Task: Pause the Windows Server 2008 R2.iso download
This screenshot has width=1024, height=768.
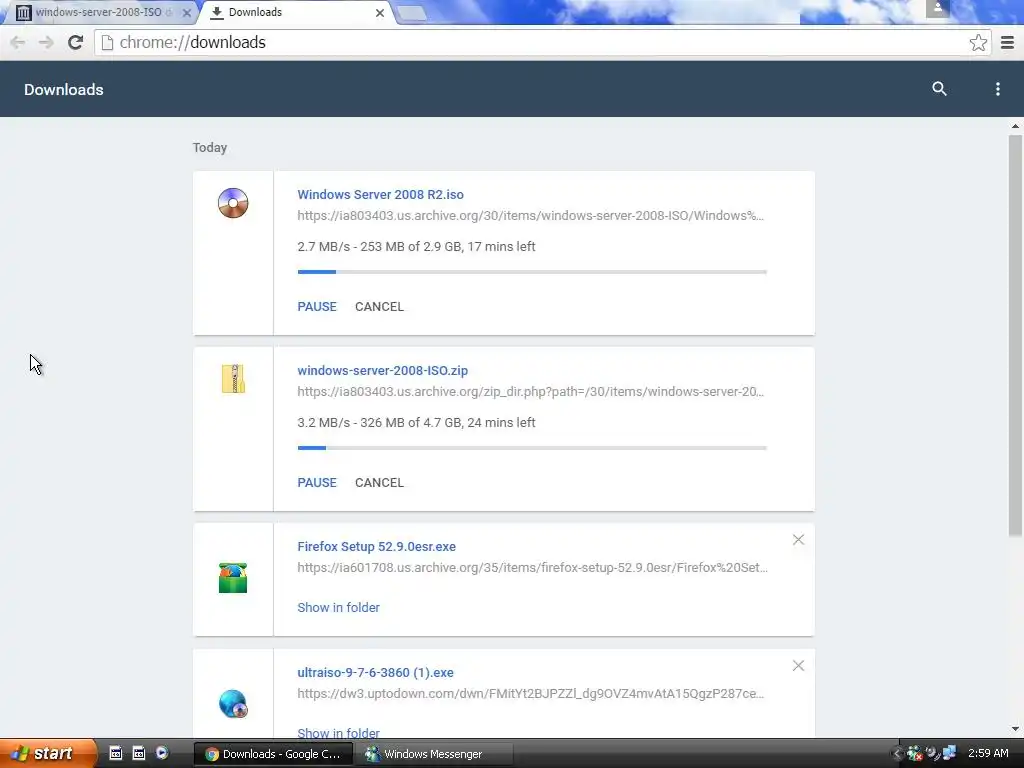Action: click(317, 306)
